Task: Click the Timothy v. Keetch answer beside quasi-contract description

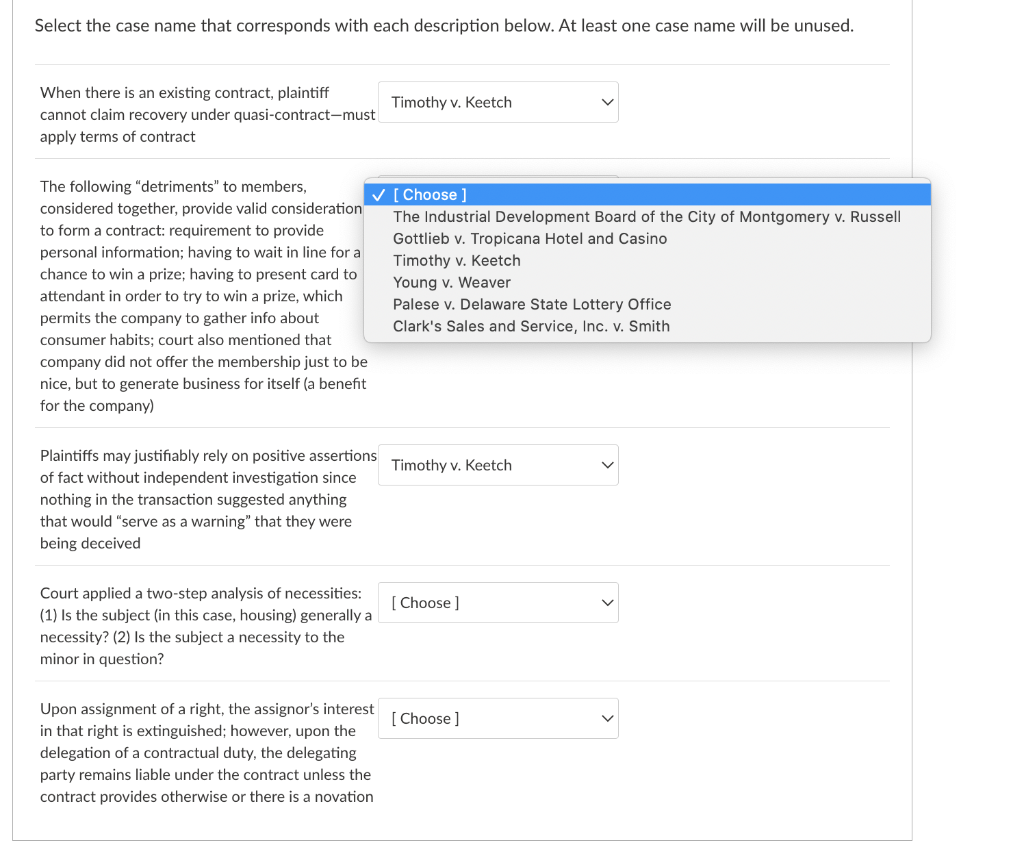Action: [498, 101]
